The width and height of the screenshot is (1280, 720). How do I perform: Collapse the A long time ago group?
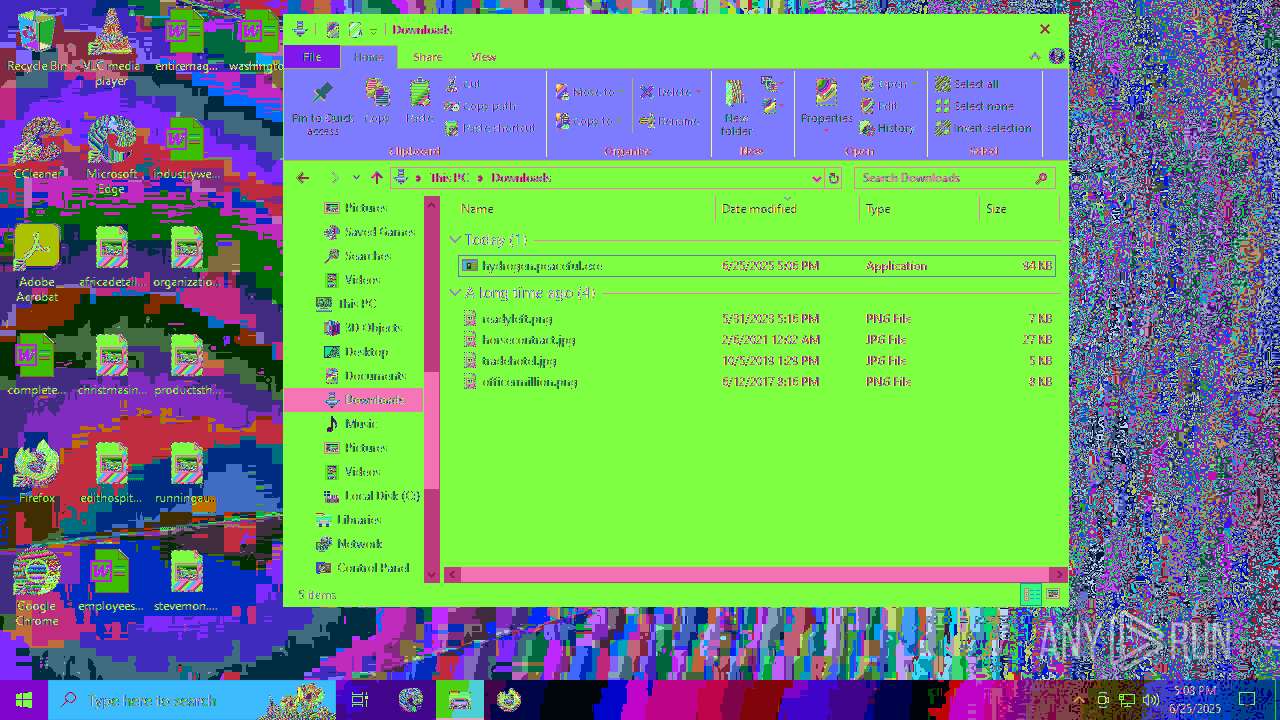[455, 293]
